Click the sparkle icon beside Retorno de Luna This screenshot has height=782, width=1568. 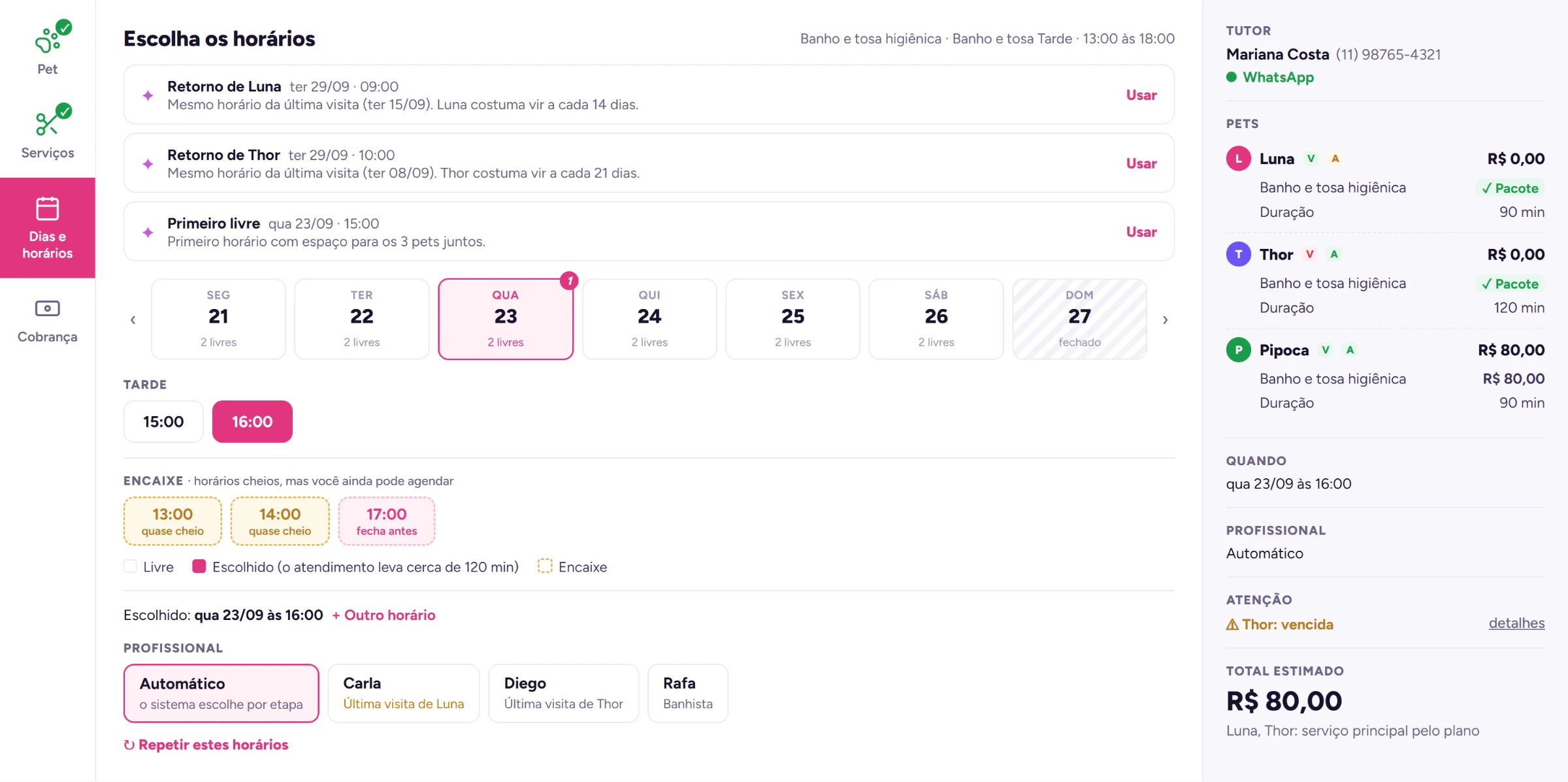[148, 95]
